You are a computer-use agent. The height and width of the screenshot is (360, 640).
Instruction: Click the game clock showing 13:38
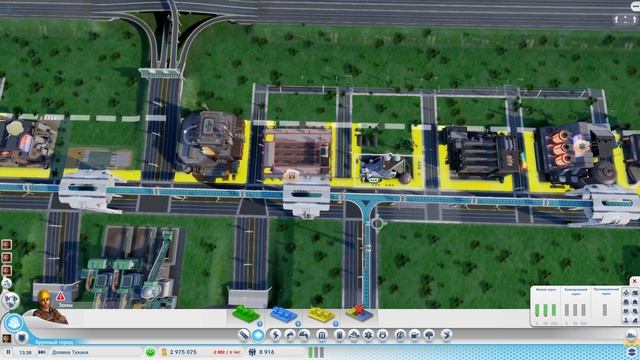pos(25,352)
